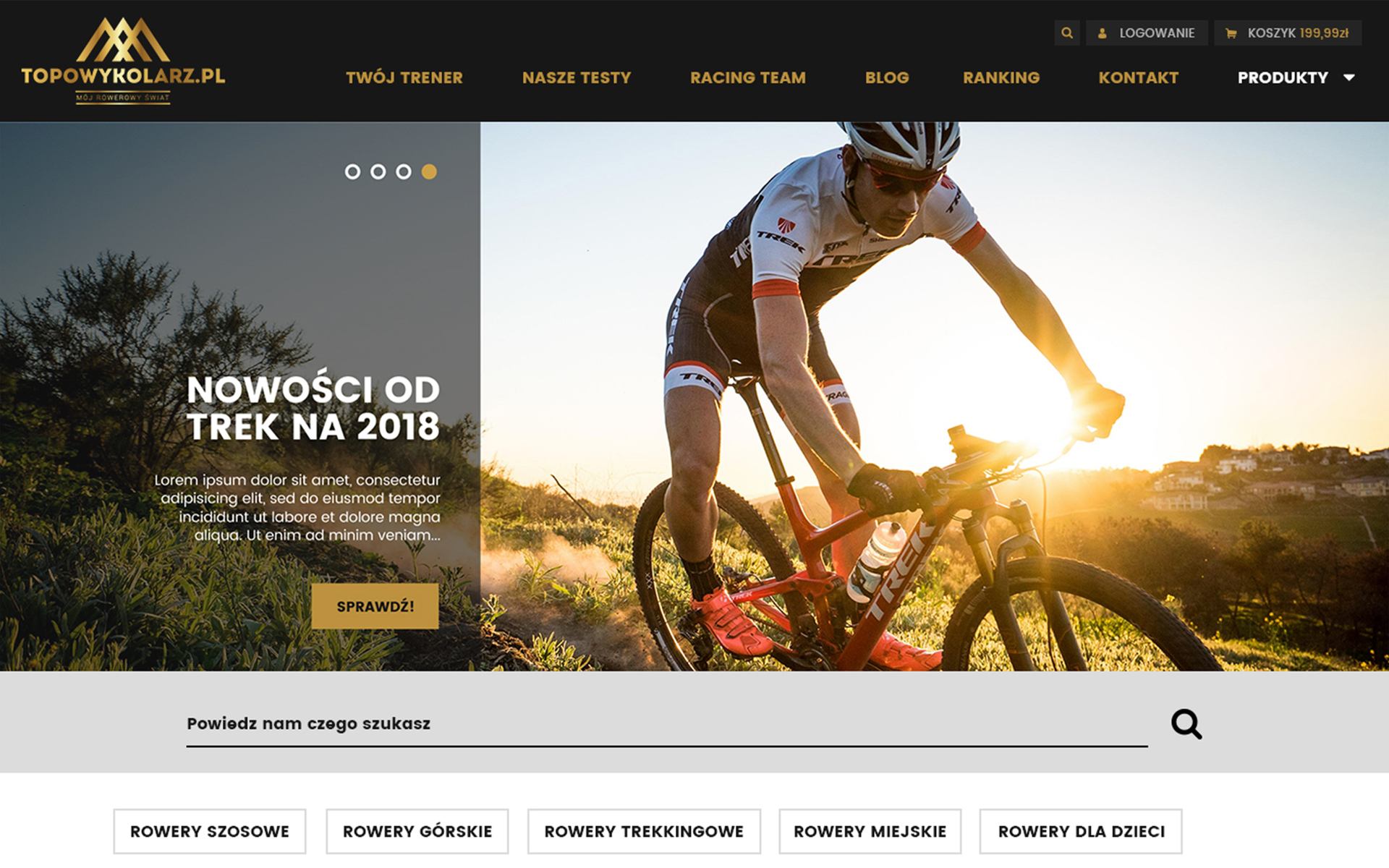Focus the 'Powiedz nam czego szukasz' search field

coord(667,724)
